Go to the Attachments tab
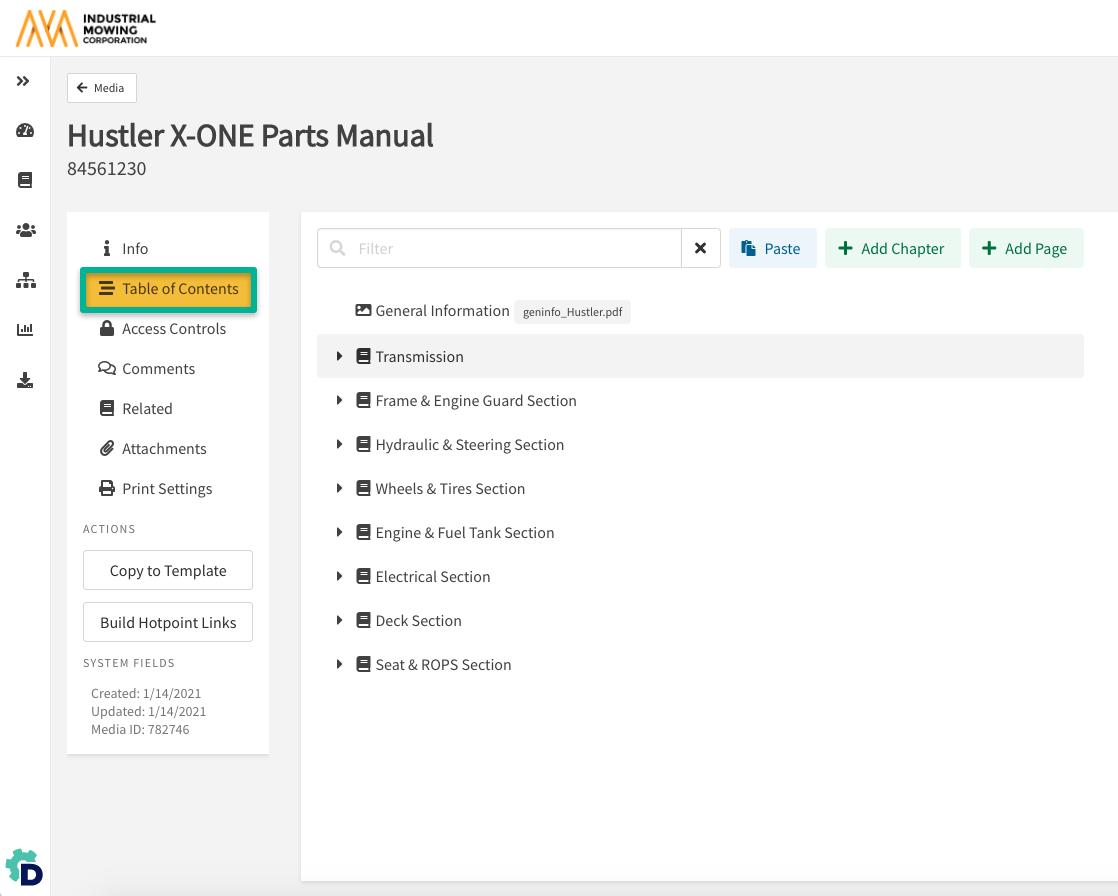This screenshot has width=1118, height=896. pyautogui.click(x=163, y=449)
